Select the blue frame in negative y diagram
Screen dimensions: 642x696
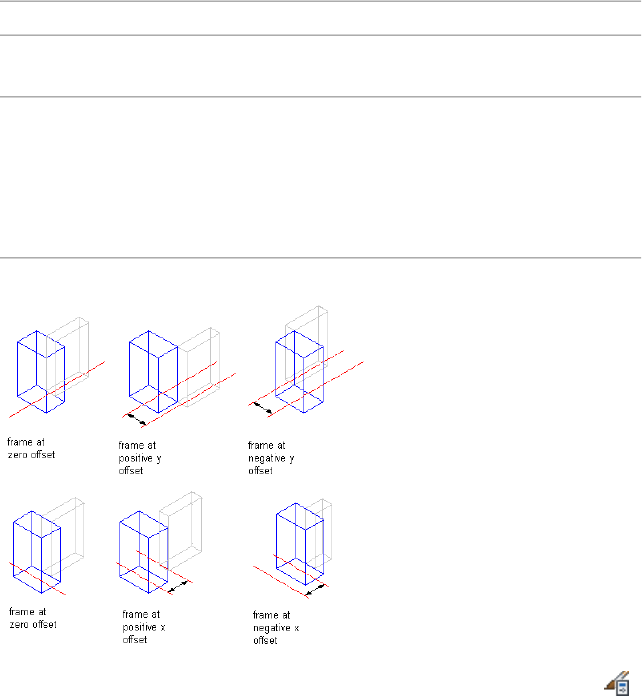[299, 372]
